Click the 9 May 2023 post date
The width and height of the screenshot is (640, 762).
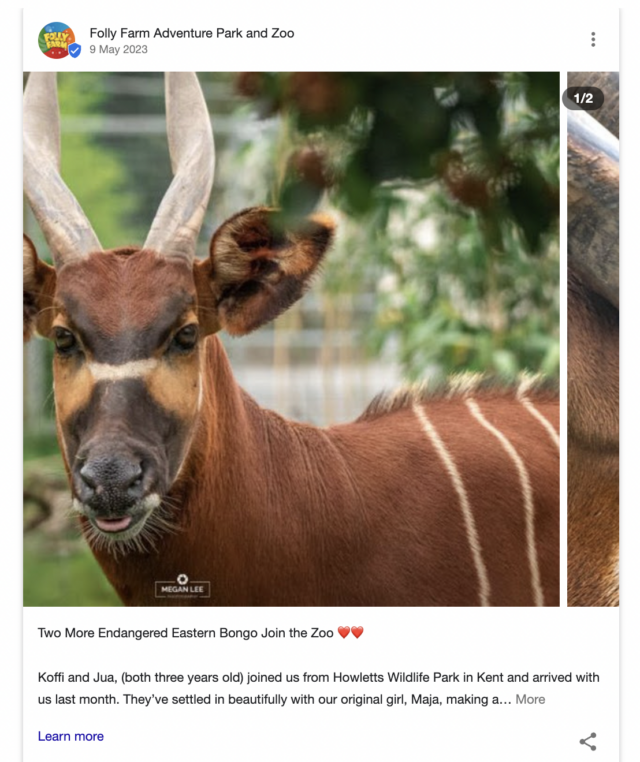(x=118, y=50)
